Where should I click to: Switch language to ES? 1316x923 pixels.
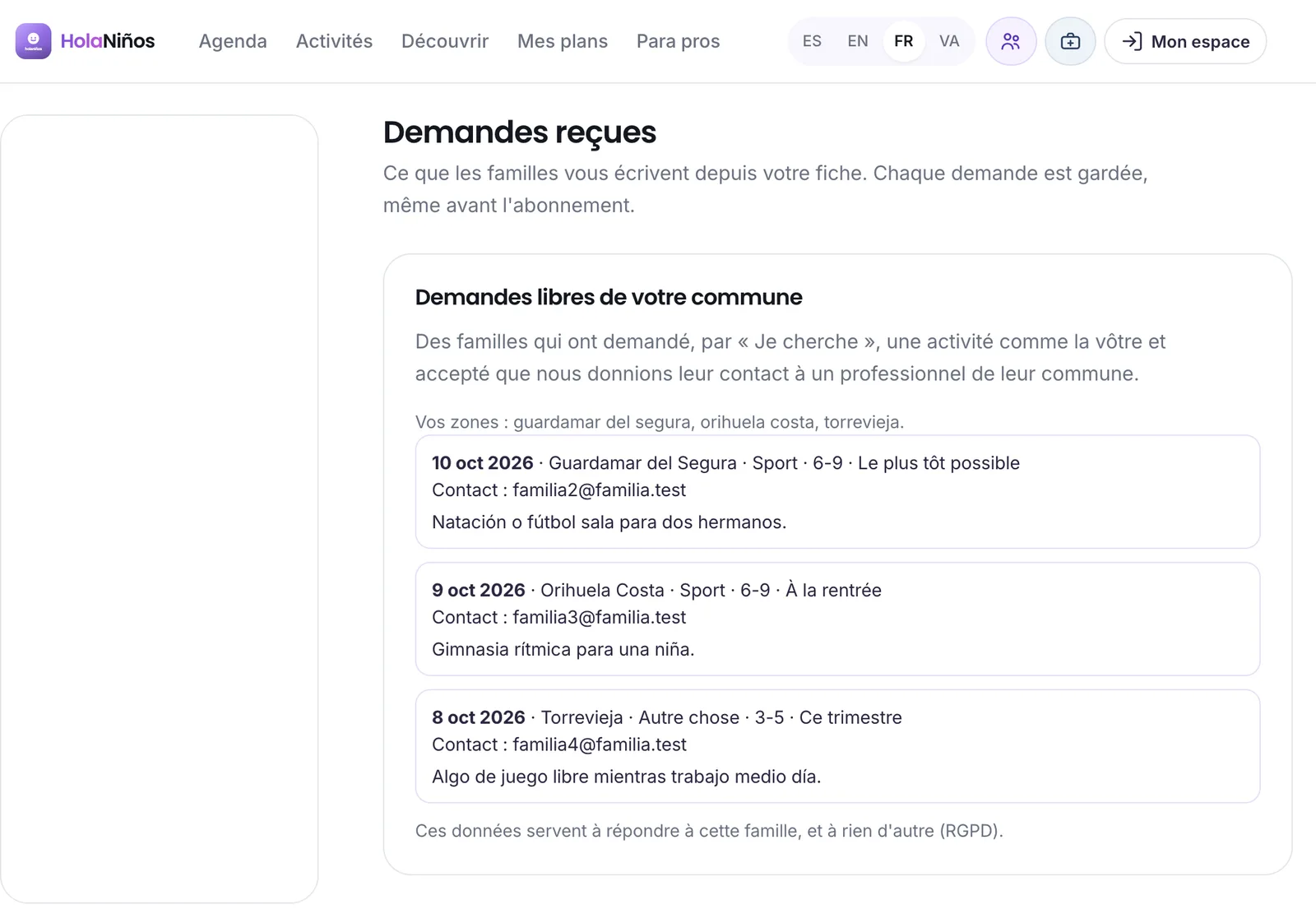pos(812,41)
